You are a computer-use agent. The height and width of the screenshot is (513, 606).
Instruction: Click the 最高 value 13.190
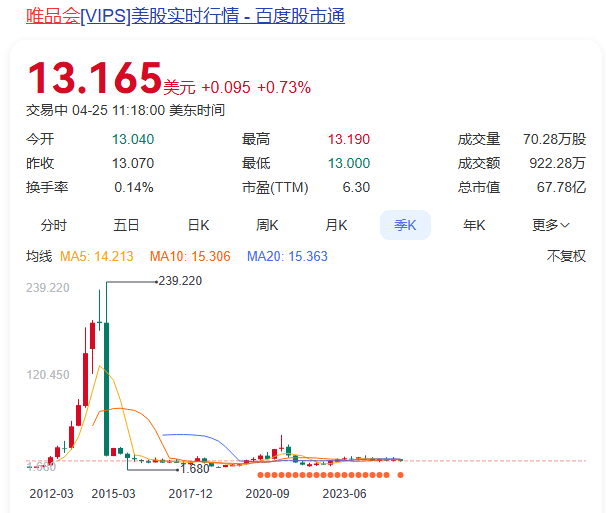[349, 139]
